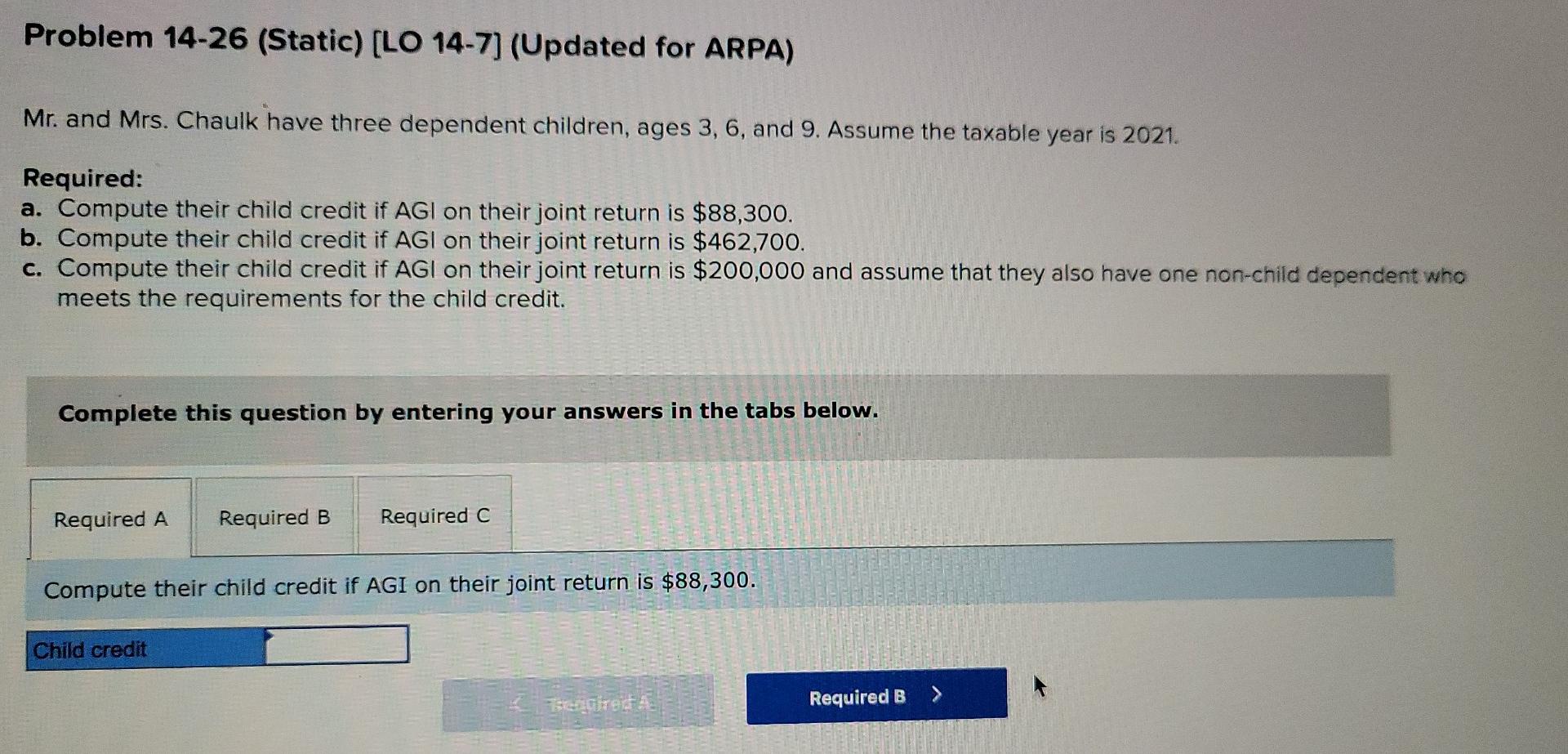Select the Child credit label
Image resolution: width=1568 pixels, height=754 pixels.
(x=89, y=650)
